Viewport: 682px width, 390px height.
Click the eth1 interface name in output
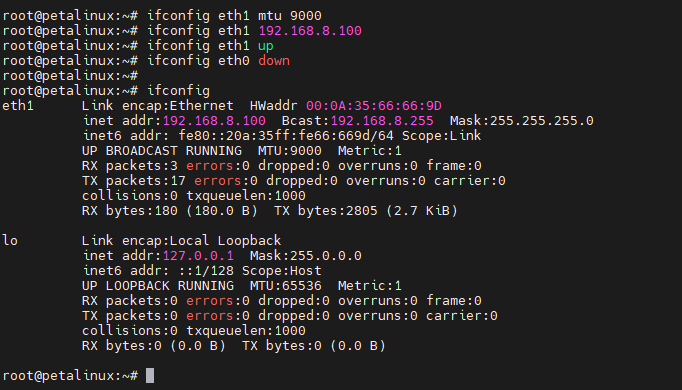(x=18, y=106)
